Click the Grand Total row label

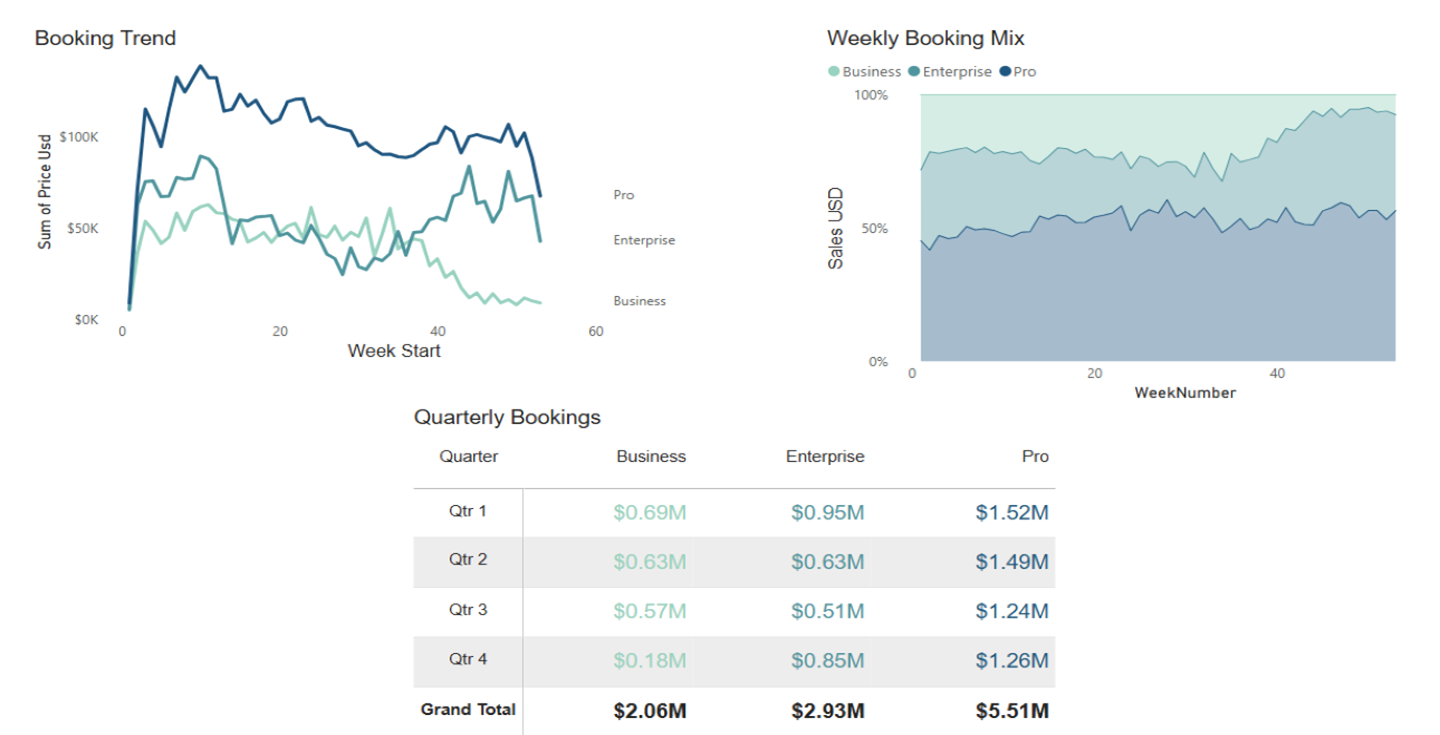click(x=468, y=710)
